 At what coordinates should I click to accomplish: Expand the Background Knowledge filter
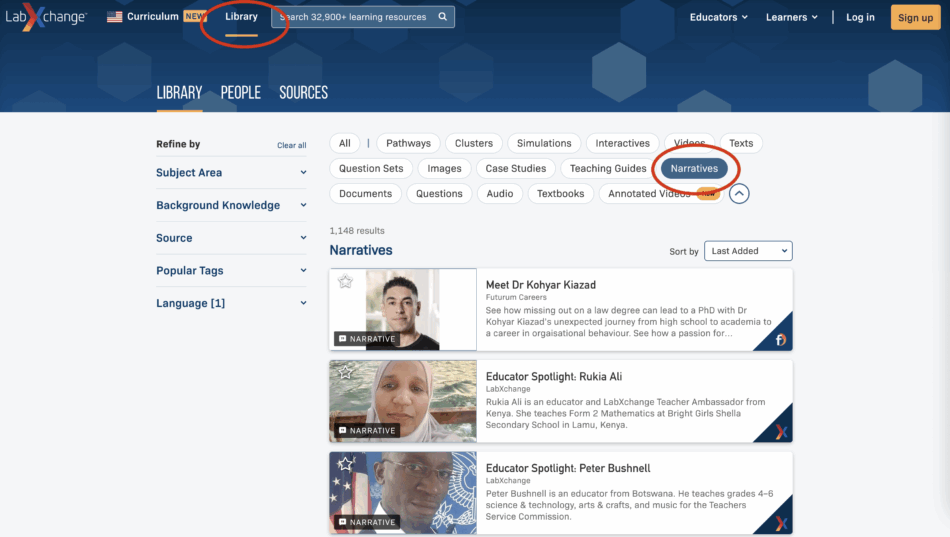click(x=231, y=205)
